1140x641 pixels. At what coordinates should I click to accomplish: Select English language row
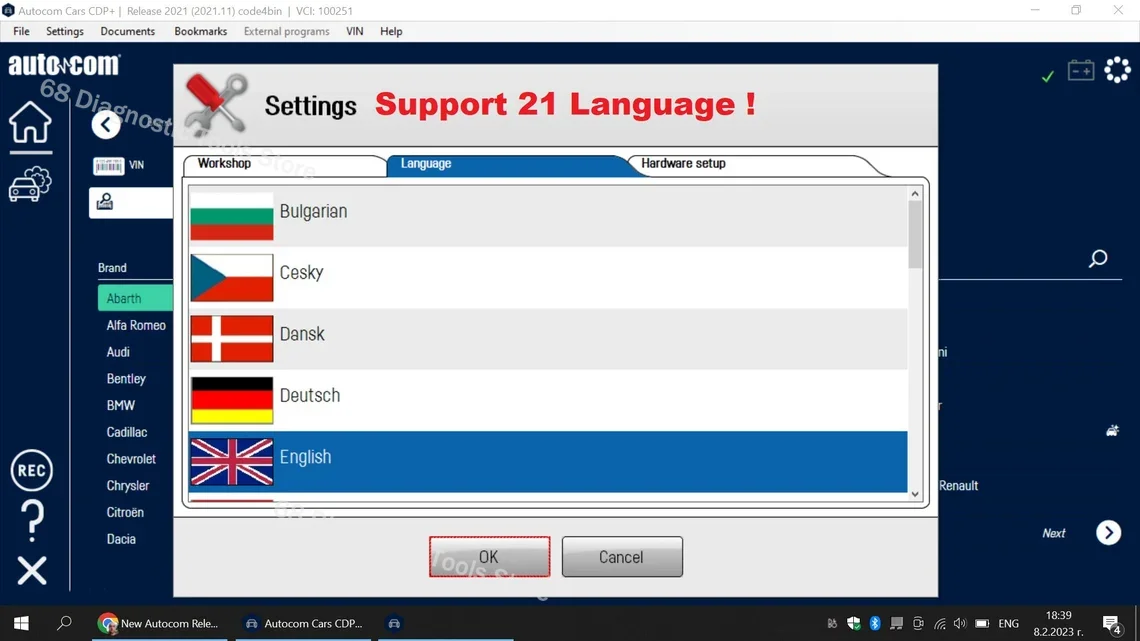tap(548, 461)
